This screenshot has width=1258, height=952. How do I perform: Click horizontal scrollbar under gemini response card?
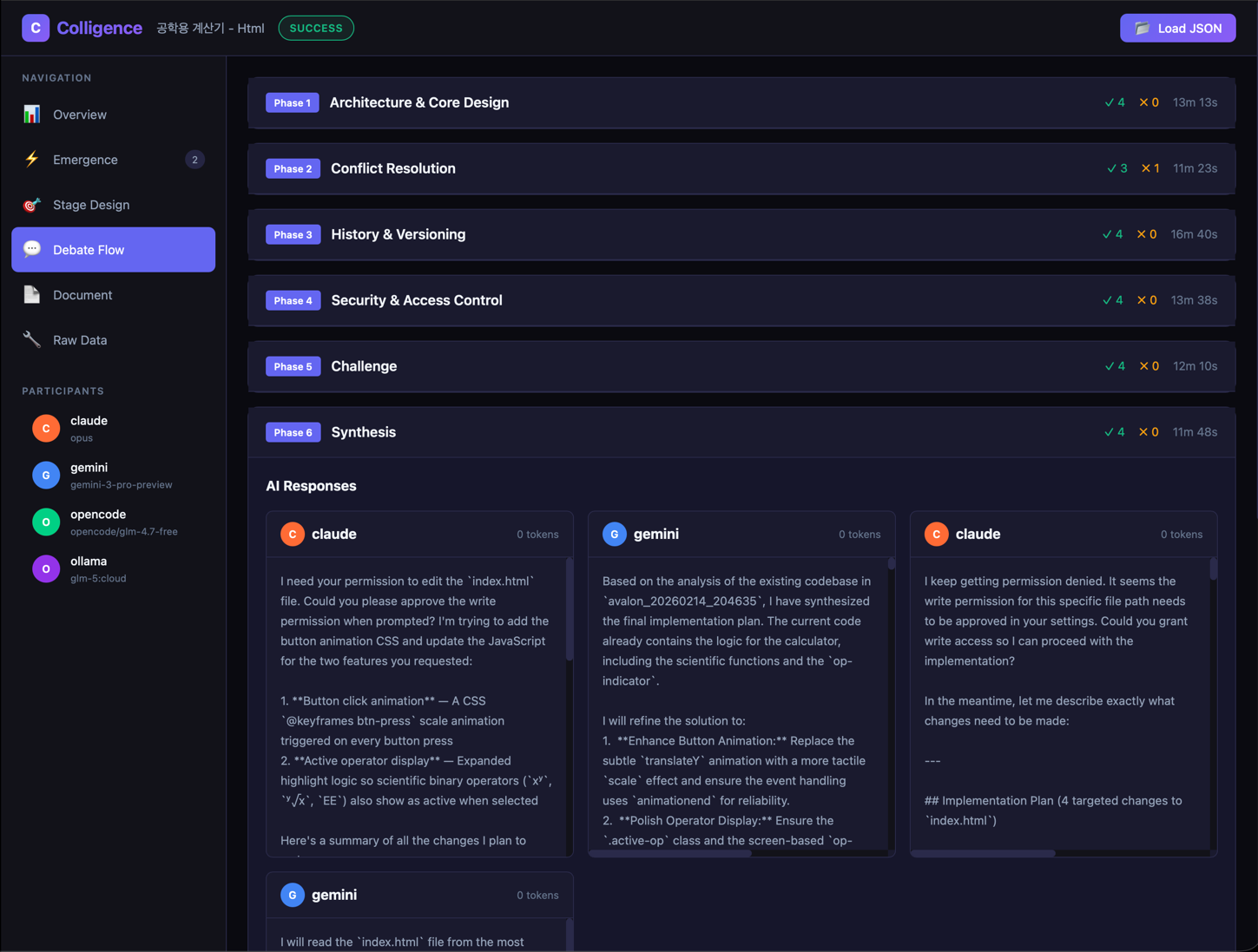670,853
